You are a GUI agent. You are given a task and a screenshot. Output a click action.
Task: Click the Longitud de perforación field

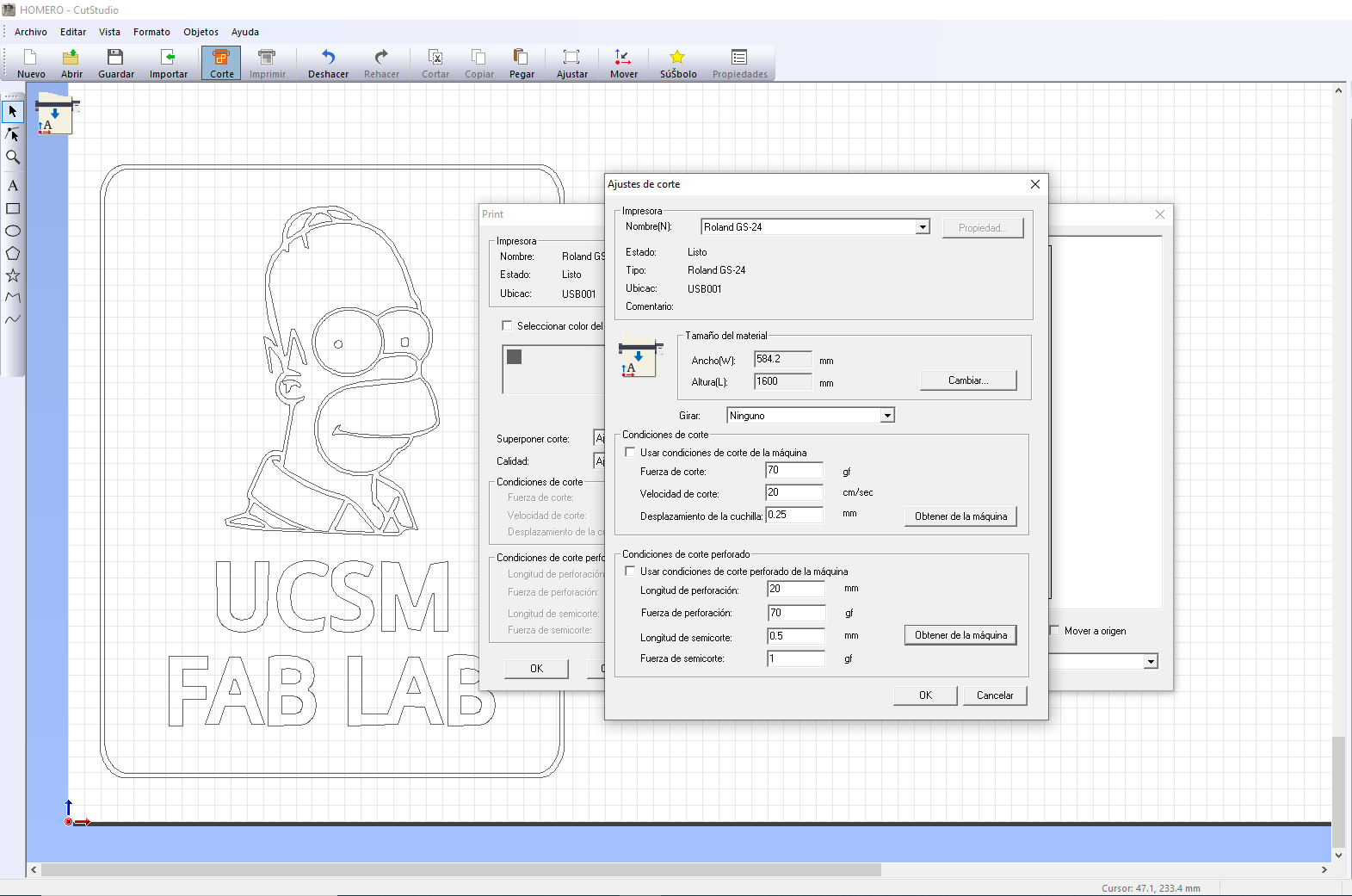coord(796,590)
